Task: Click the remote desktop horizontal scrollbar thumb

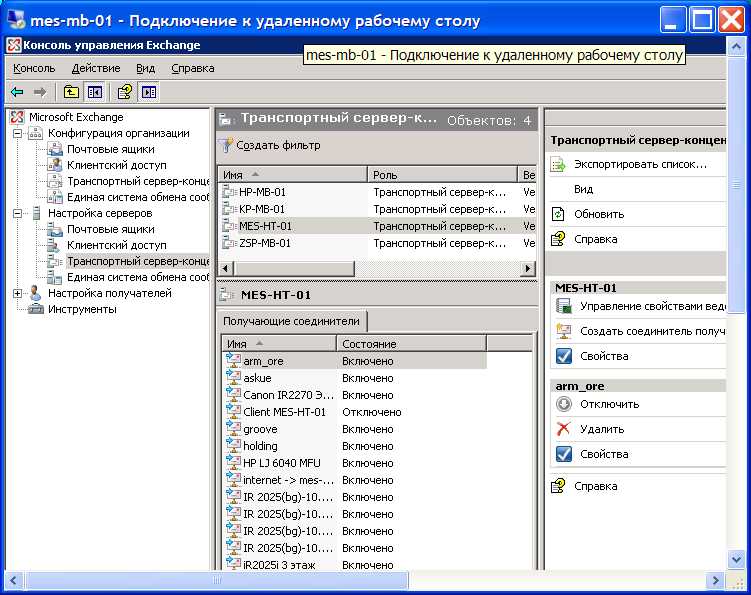Action: click(x=216, y=581)
